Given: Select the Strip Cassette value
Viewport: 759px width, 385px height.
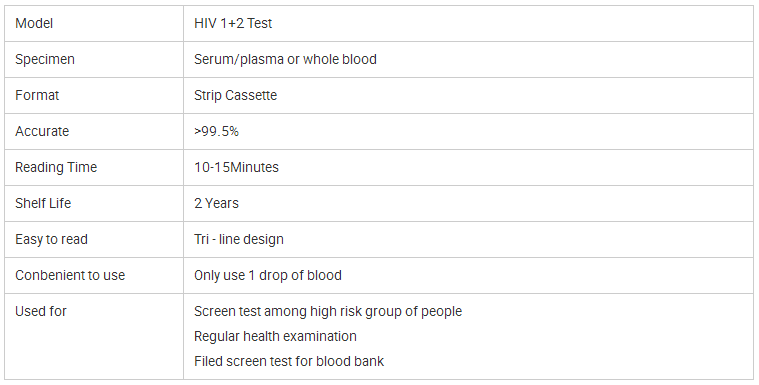Looking at the screenshot, I should coord(235,95).
